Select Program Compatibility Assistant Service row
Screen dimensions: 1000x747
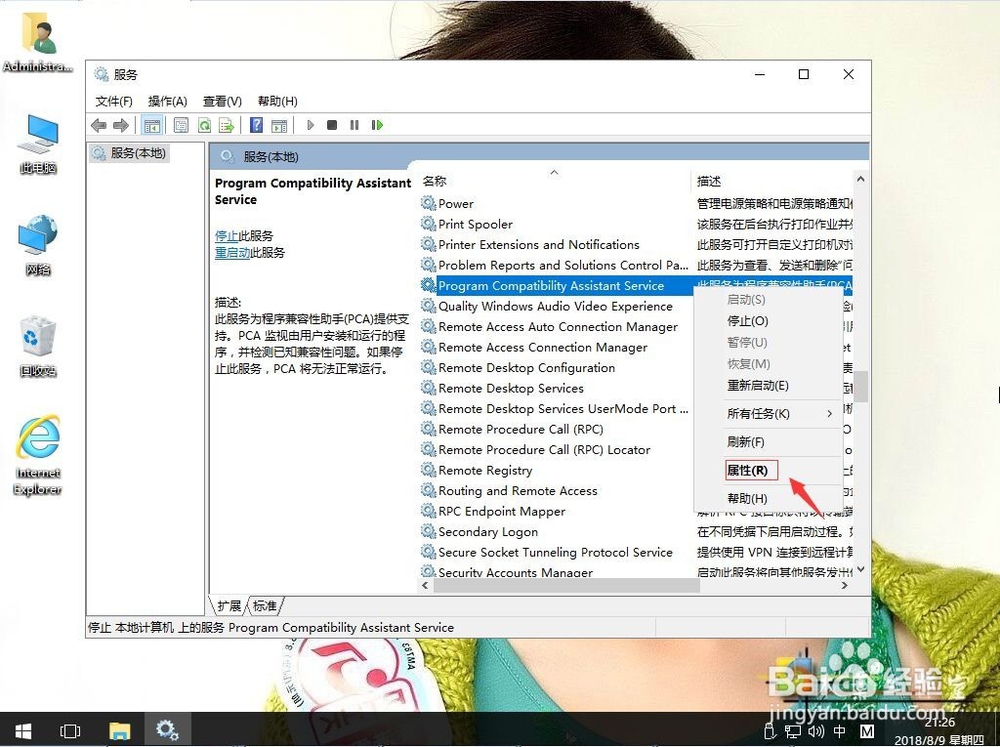[554, 286]
